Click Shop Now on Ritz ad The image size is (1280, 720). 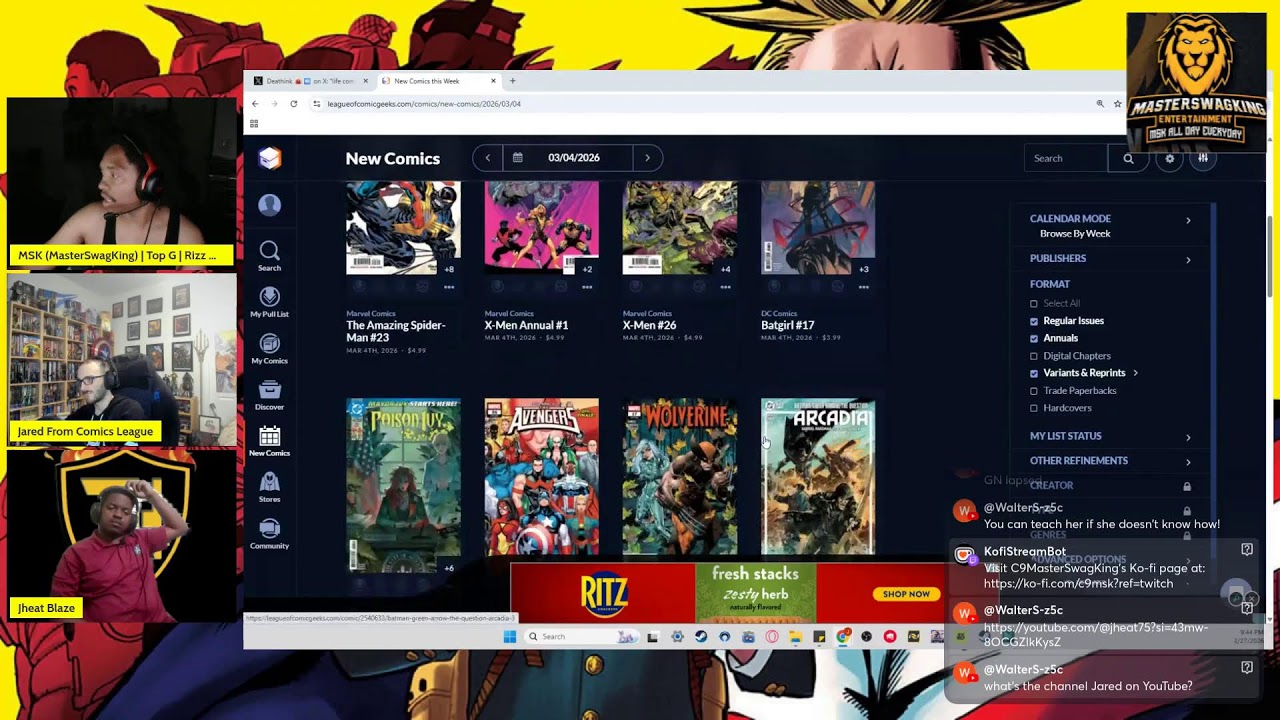906,594
